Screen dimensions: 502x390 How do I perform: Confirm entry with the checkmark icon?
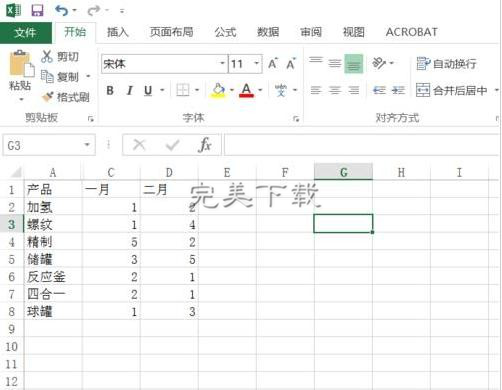(173, 145)
